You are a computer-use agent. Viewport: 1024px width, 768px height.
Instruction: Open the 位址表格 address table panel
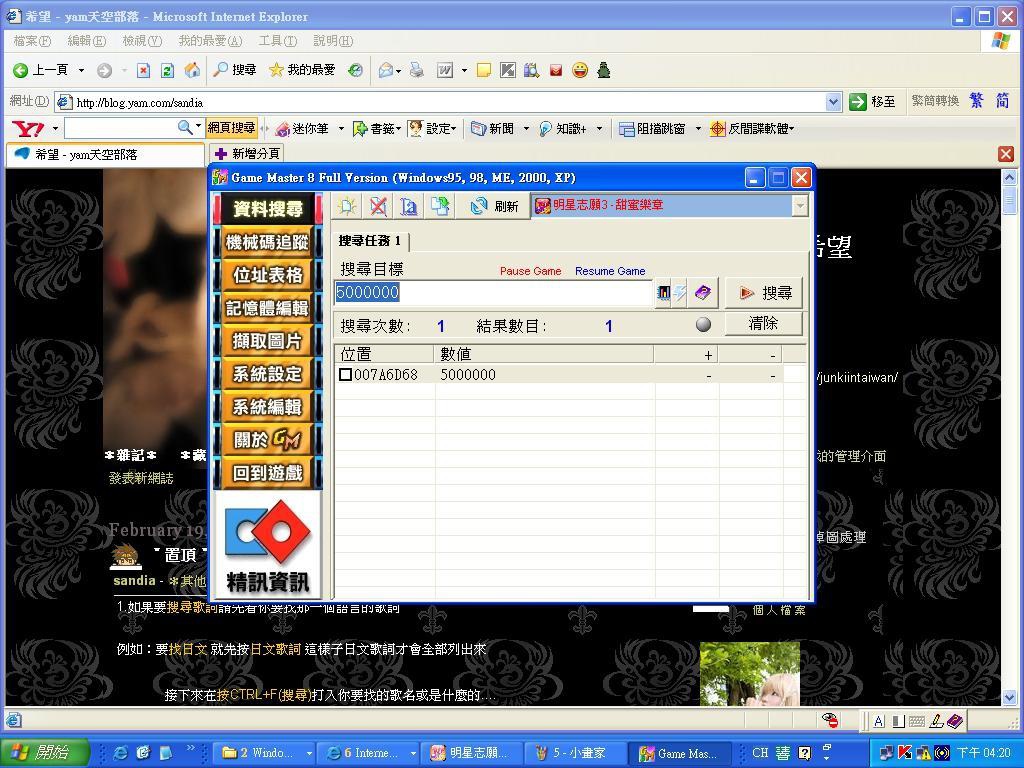pyautogui.click(x=268, y=275)
